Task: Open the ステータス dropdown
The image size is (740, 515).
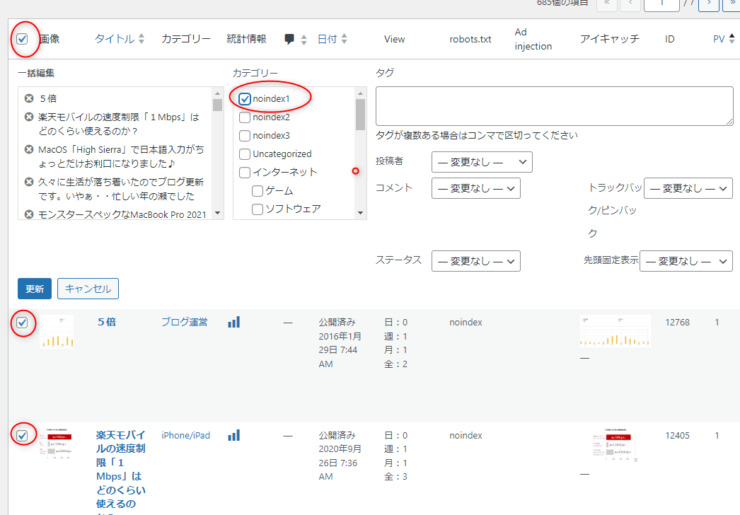Action: (476, 261)
